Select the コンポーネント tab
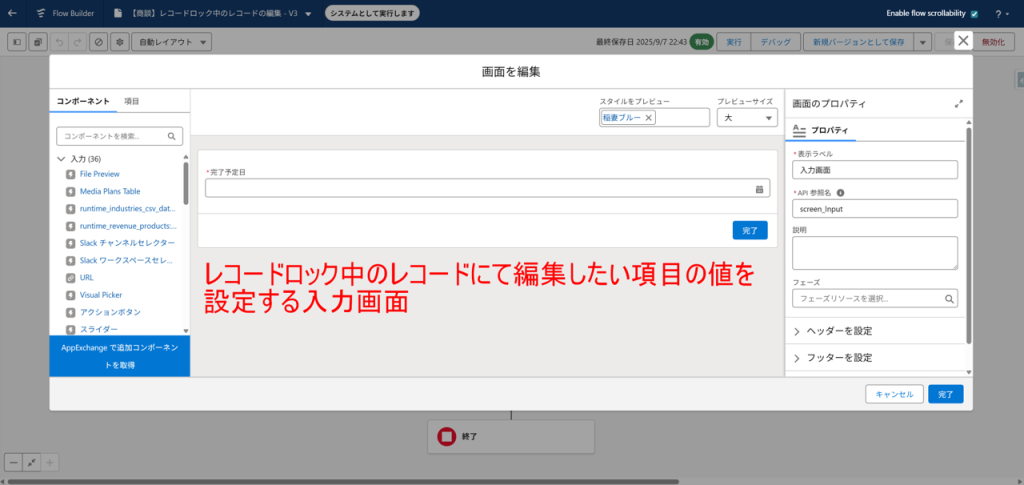The height and width of the screenshot is (485, 1024). [x=82, y=102]
